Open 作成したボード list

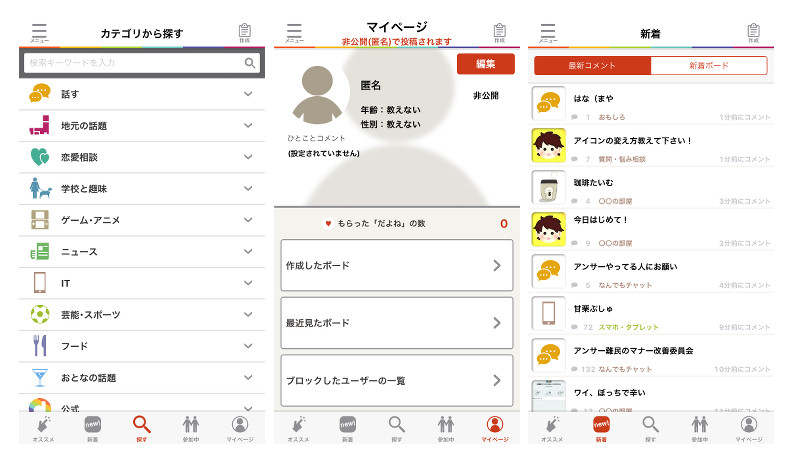[x=397, y=265]
